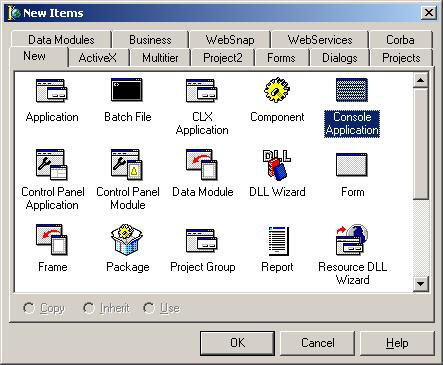Pick the CLX Application icon
This screenshot has height=365, width=443.
click(202, 90)
